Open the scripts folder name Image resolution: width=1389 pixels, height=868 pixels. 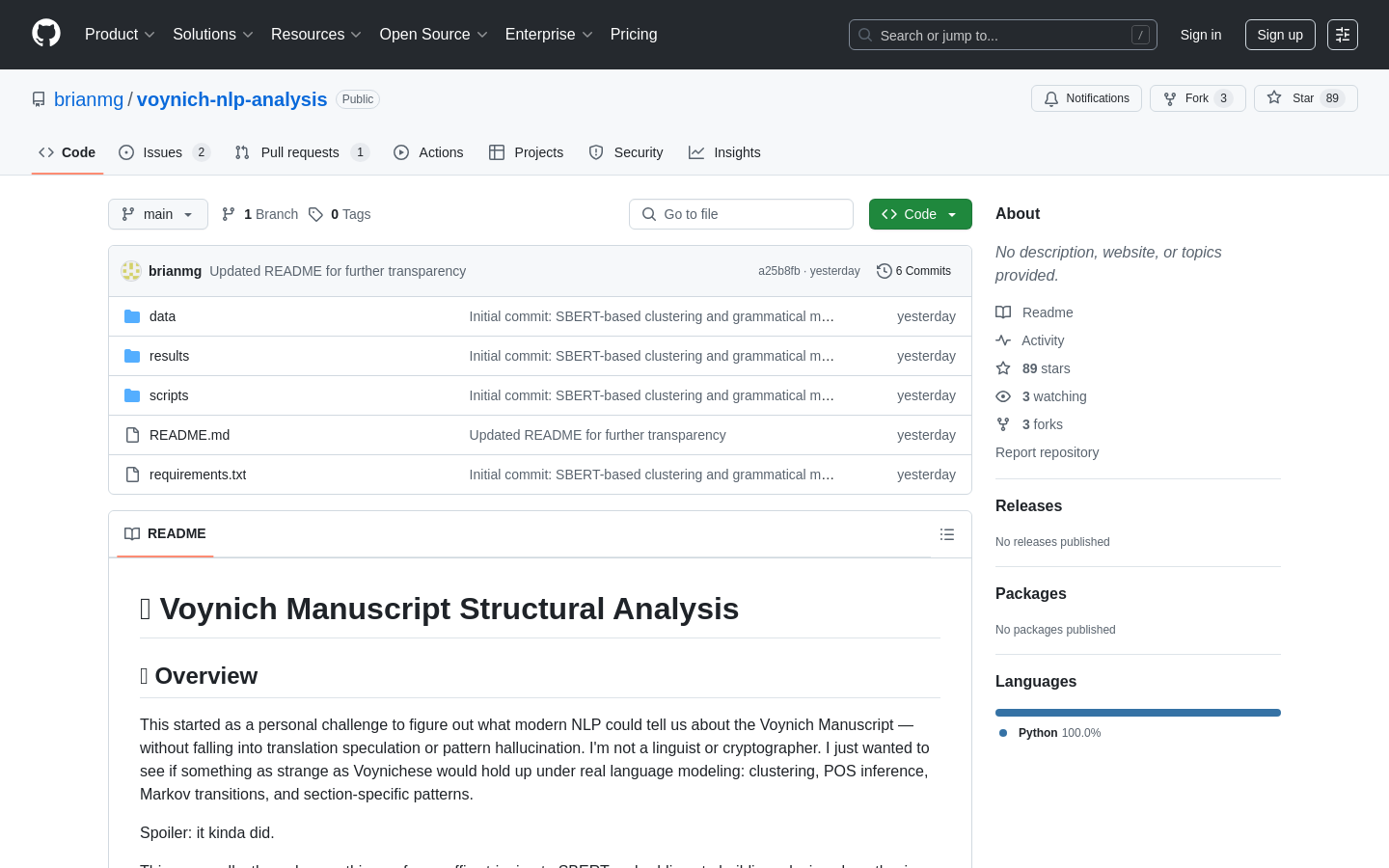[169, 395]
